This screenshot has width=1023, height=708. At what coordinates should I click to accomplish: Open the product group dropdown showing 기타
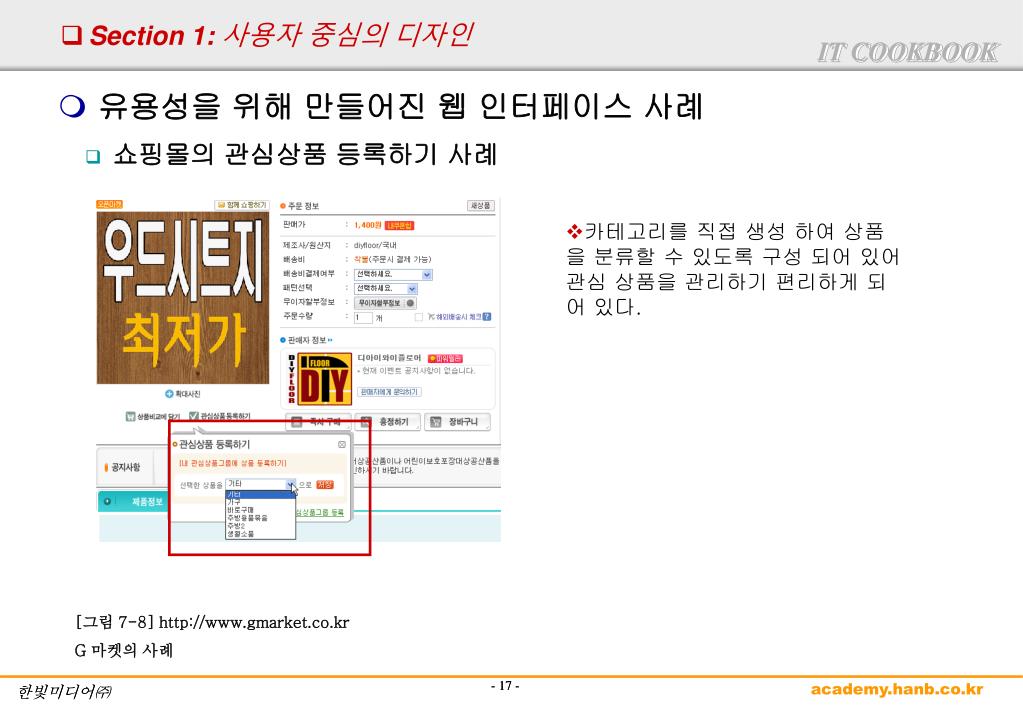click(260, 484)
